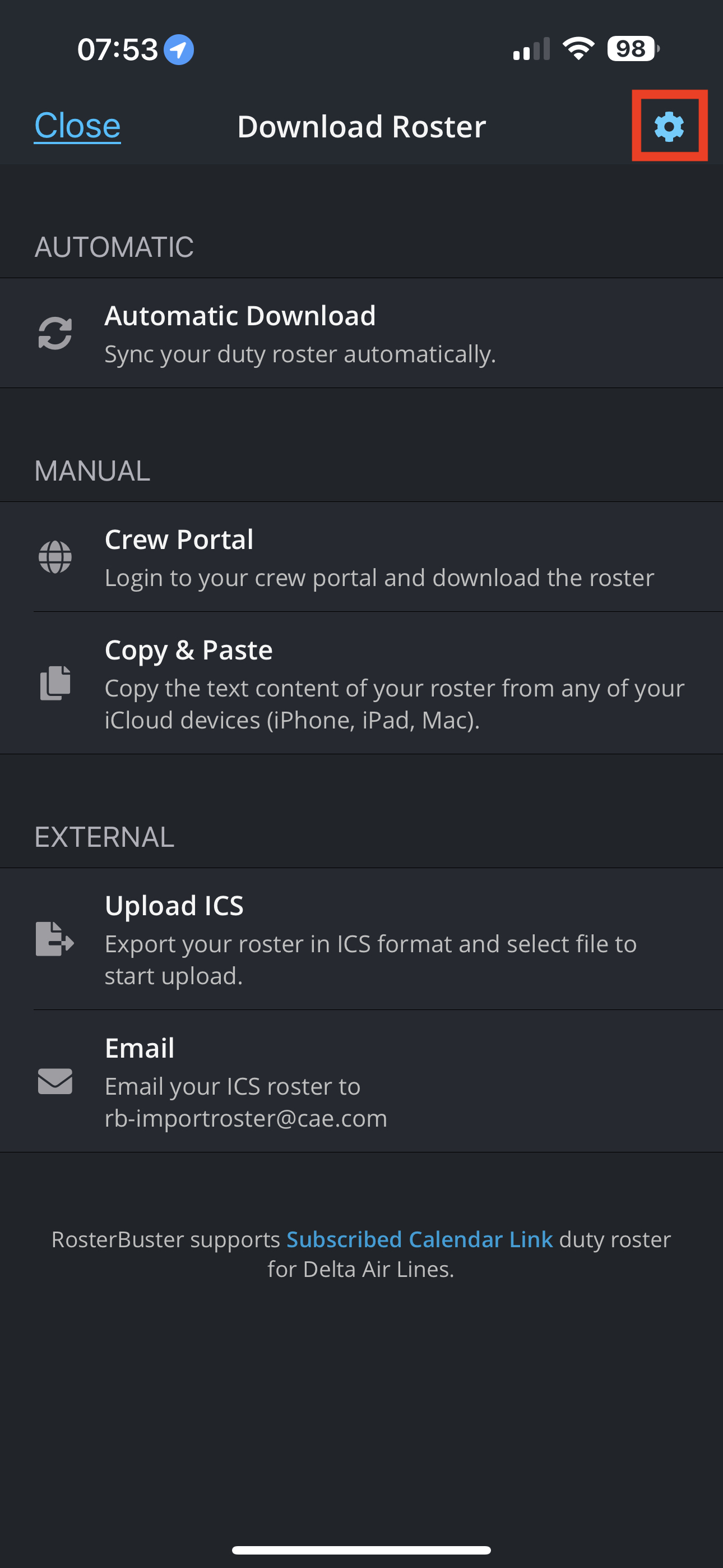The height and width of the screenshot is (1568, 723).
Task: Tap the Upload ICS file export icon
Action: (x=55, y=939)
